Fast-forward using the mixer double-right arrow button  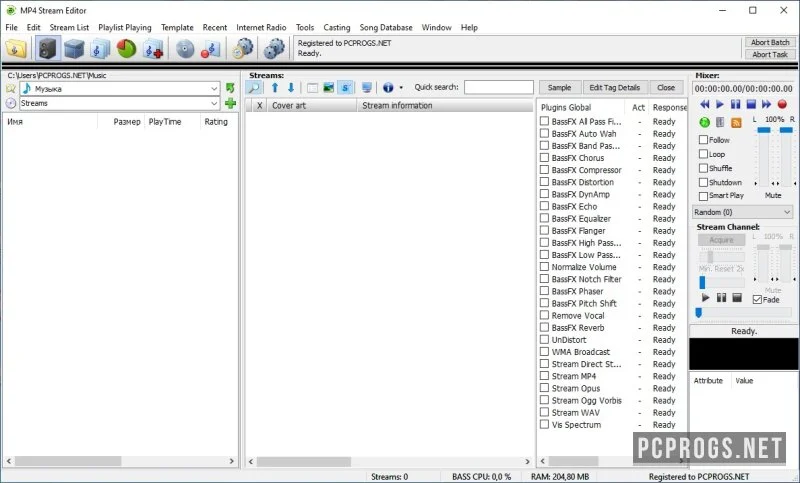pyautogui.click(x=766, y=105)
